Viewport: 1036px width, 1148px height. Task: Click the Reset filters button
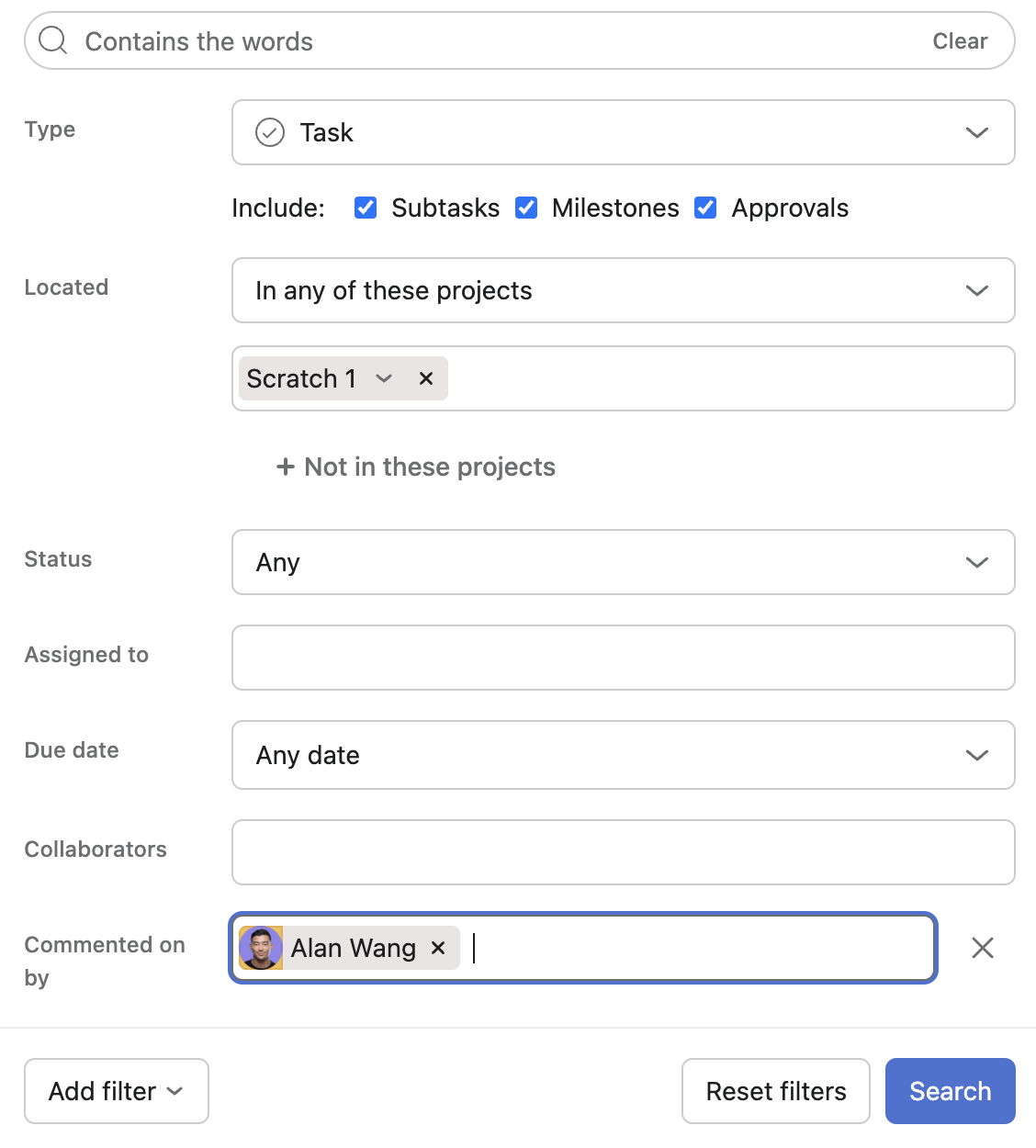tap(776, 1091)
